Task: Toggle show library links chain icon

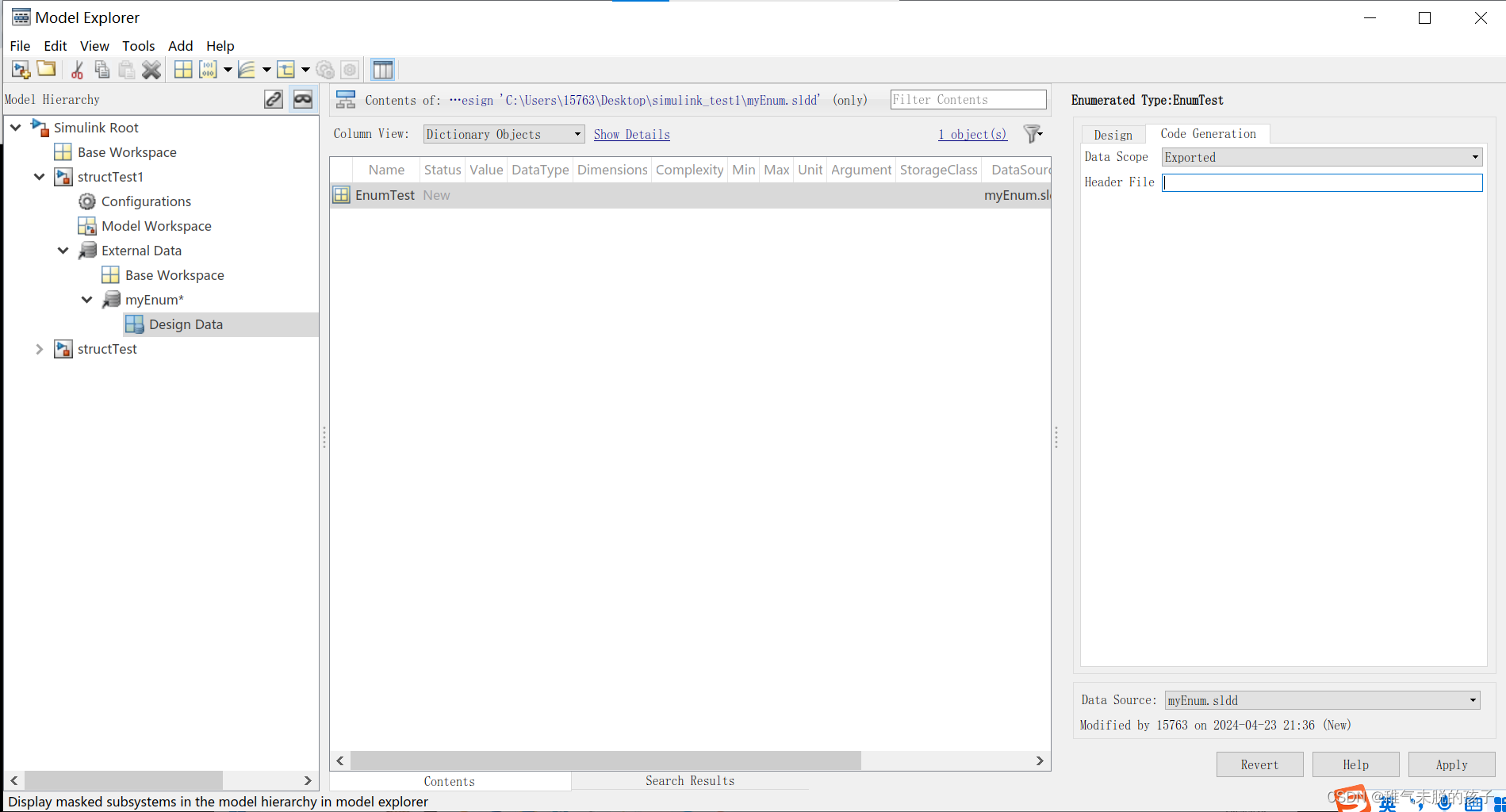Action: (x=274, y=99)
